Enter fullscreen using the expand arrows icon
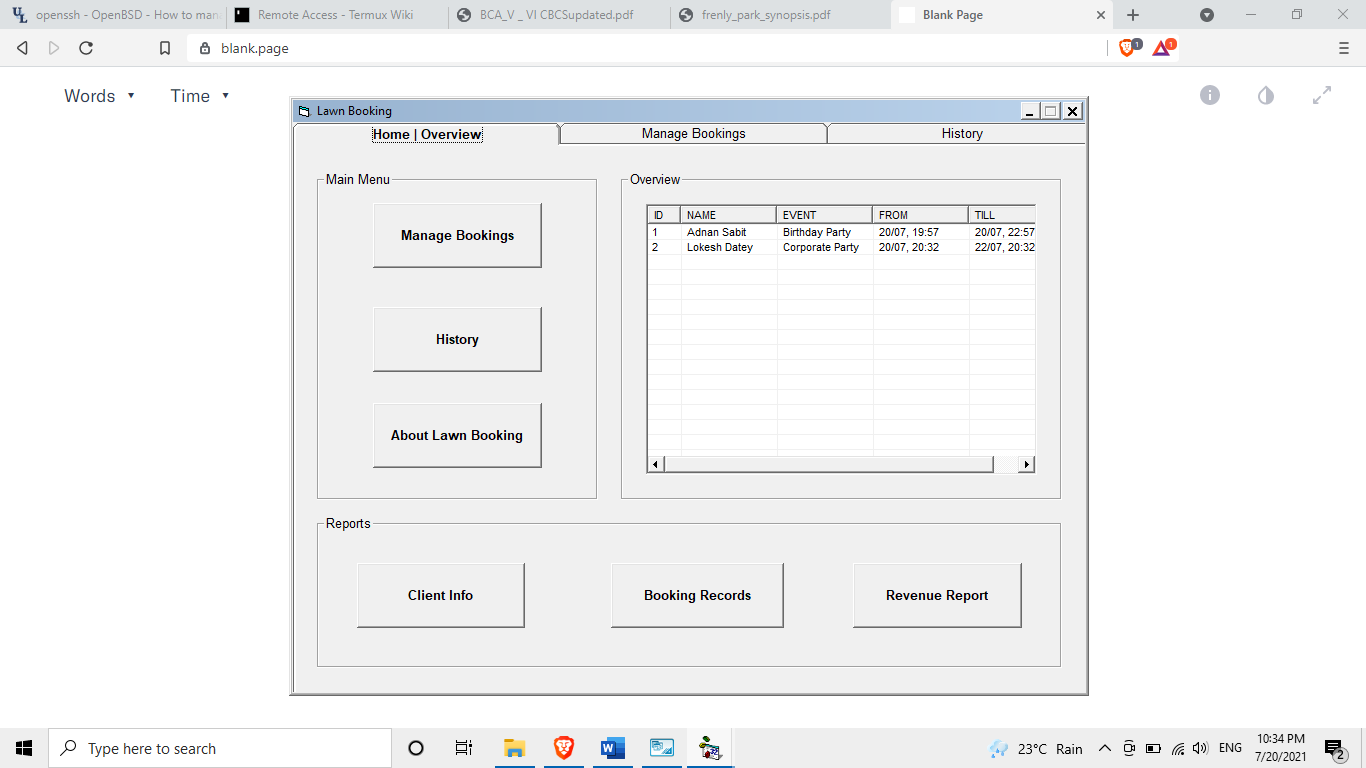Image resolution: width=1366 pixels, height=768 pixels. click(x=1322, y=95)
